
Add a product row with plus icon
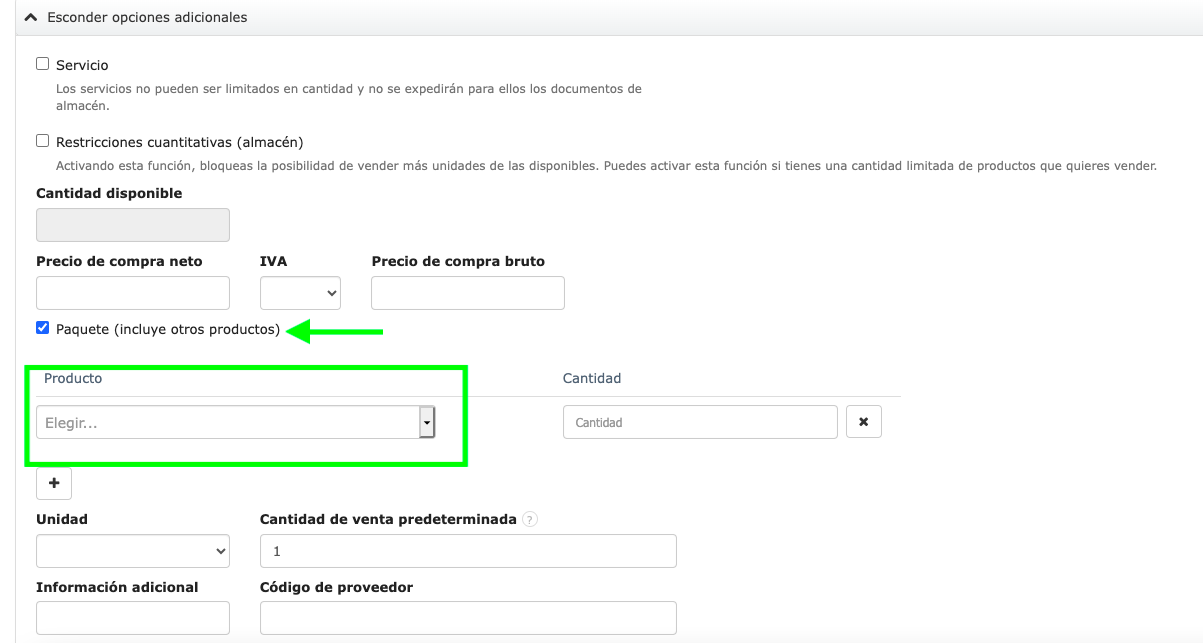pyautogui.click(x=54, y=483)
